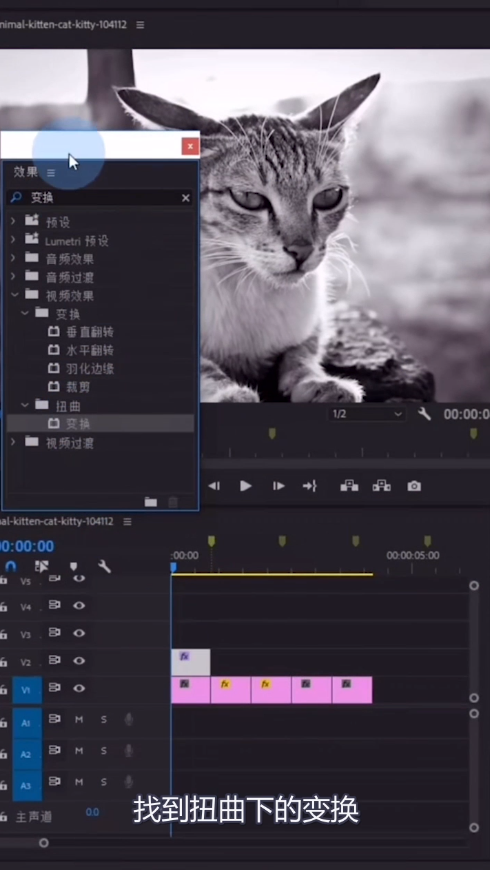Mute audio track A1

(79, 720)
